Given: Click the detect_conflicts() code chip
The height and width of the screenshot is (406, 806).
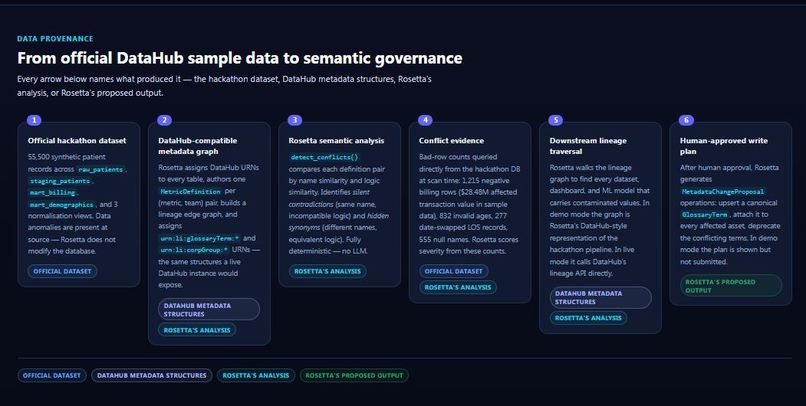Looking at the screenshot, I should tap(324, 157).
